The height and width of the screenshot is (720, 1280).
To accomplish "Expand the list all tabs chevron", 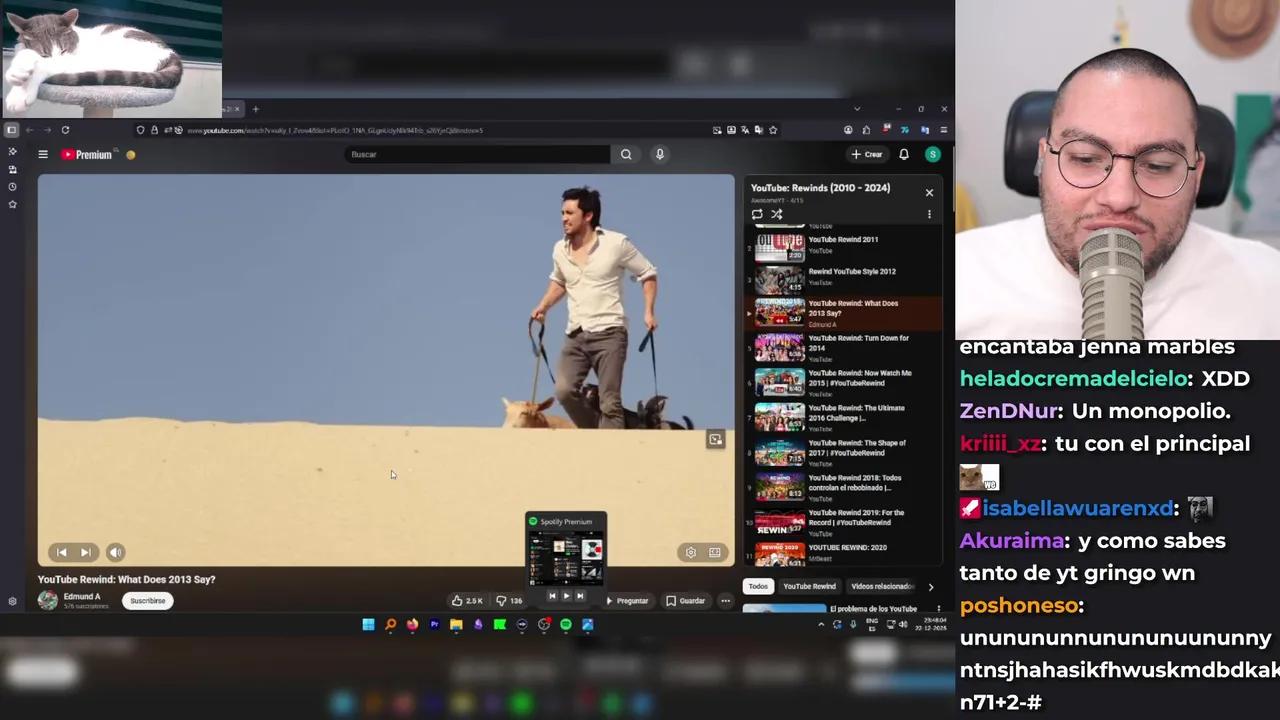I will 857,109.
